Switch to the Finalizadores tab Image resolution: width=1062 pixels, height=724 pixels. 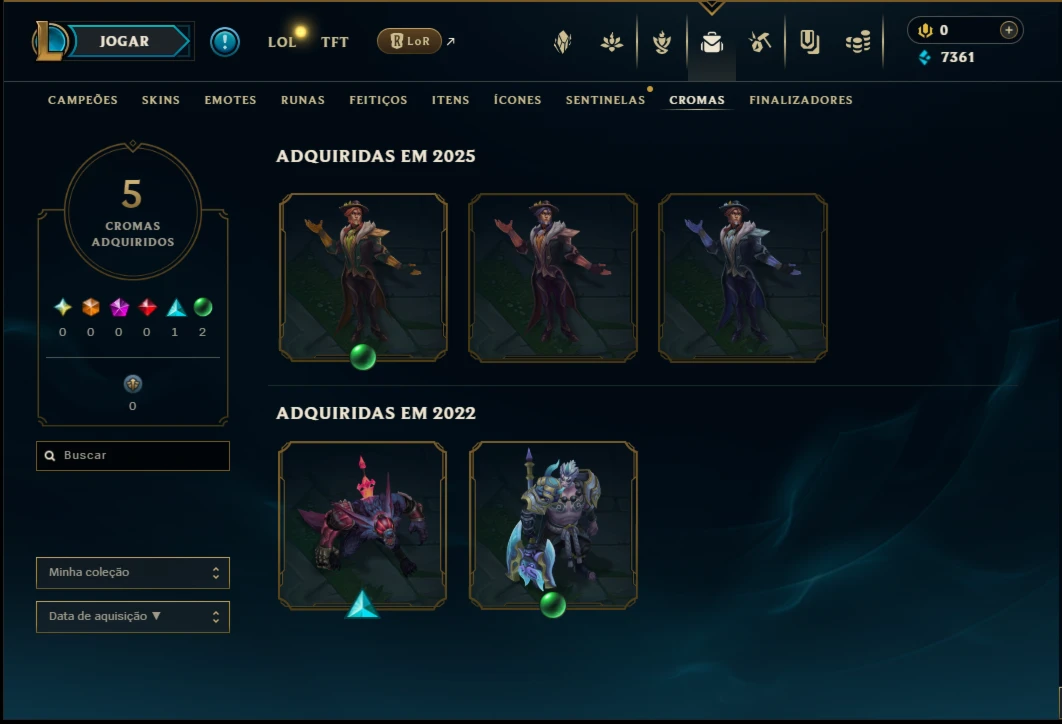point(801,100)
